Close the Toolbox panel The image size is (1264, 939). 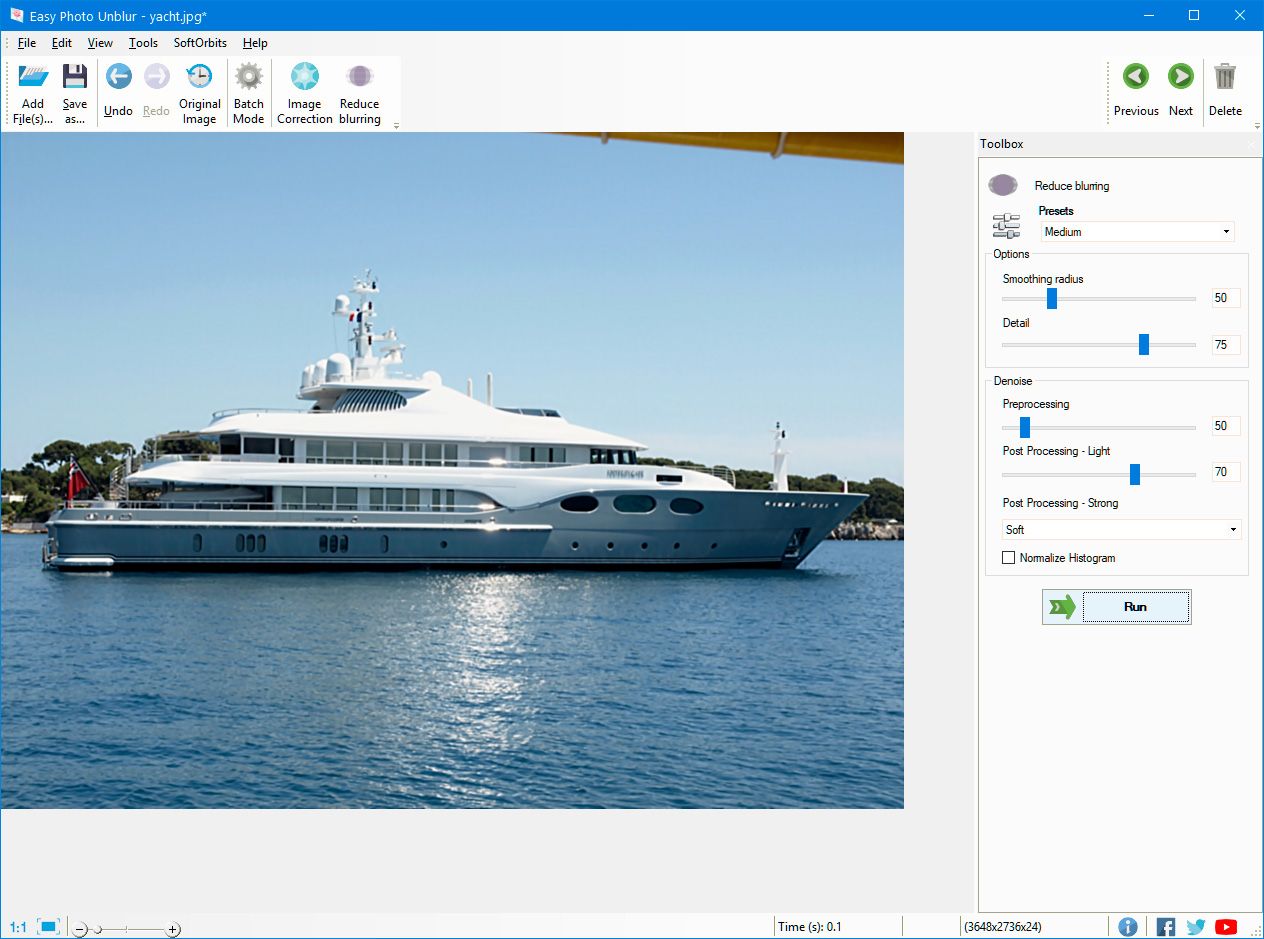[1250, 144]
